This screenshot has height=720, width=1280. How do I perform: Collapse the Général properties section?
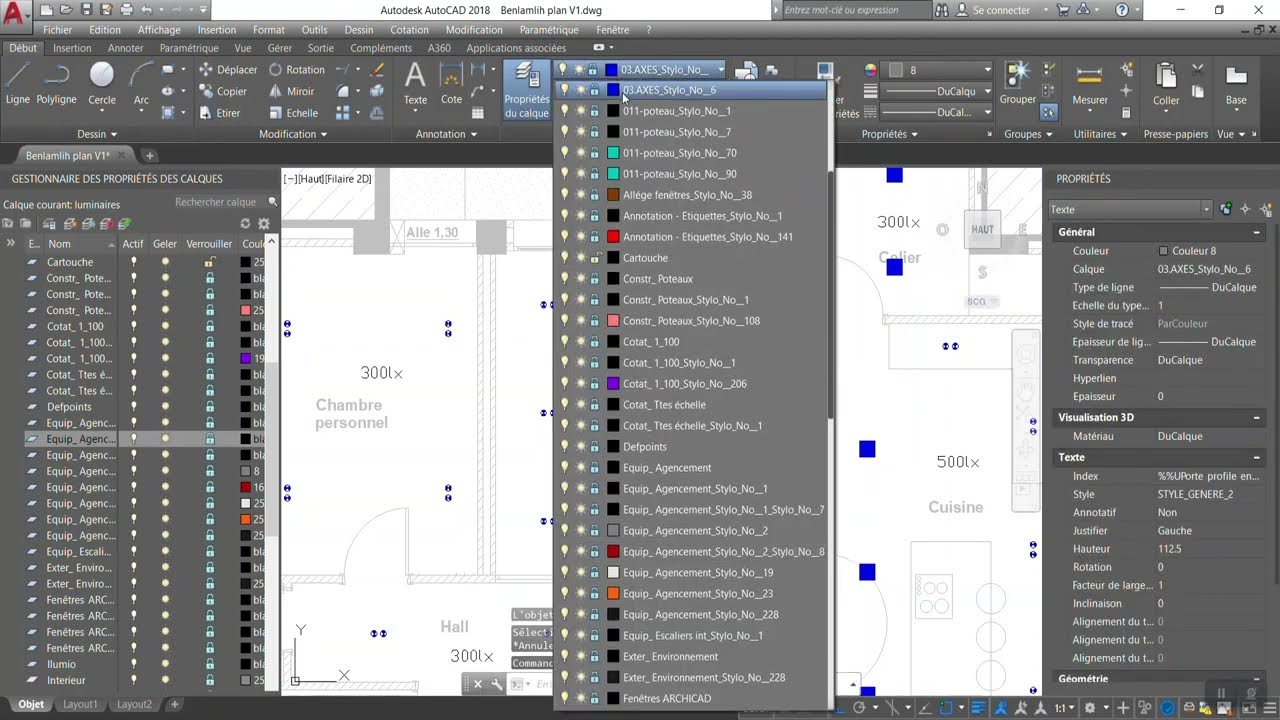pos(1256,232)
